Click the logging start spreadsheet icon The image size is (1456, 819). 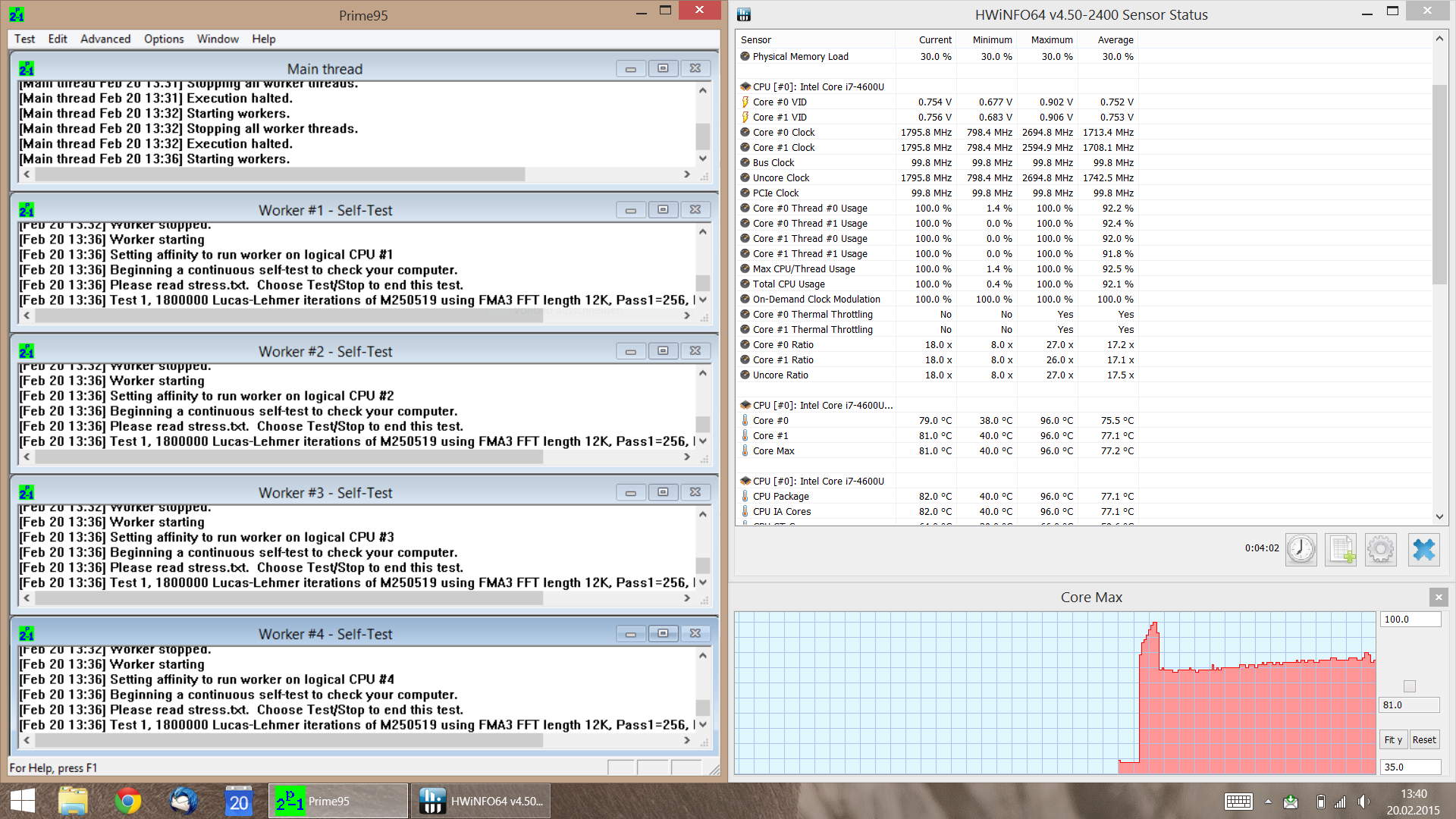pos(1341,549)
